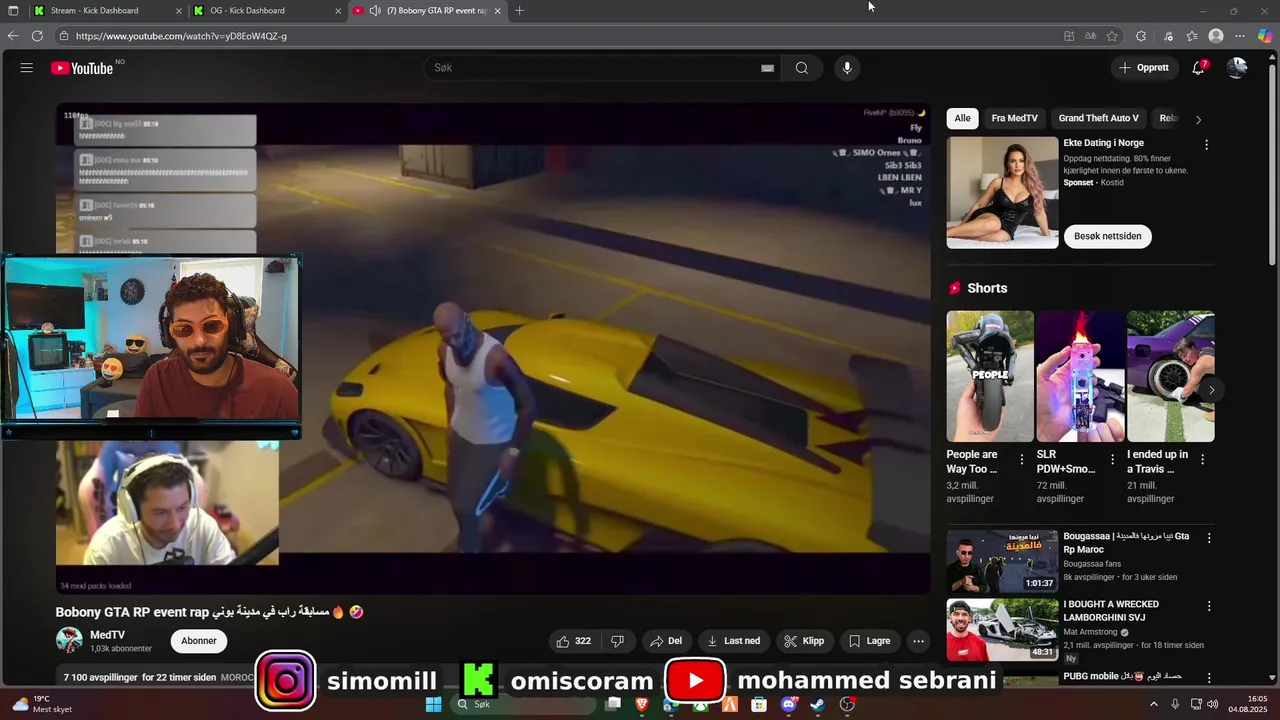Open YouTube notifications bell
This screenshot has height=720, width=1280.
1198,68
